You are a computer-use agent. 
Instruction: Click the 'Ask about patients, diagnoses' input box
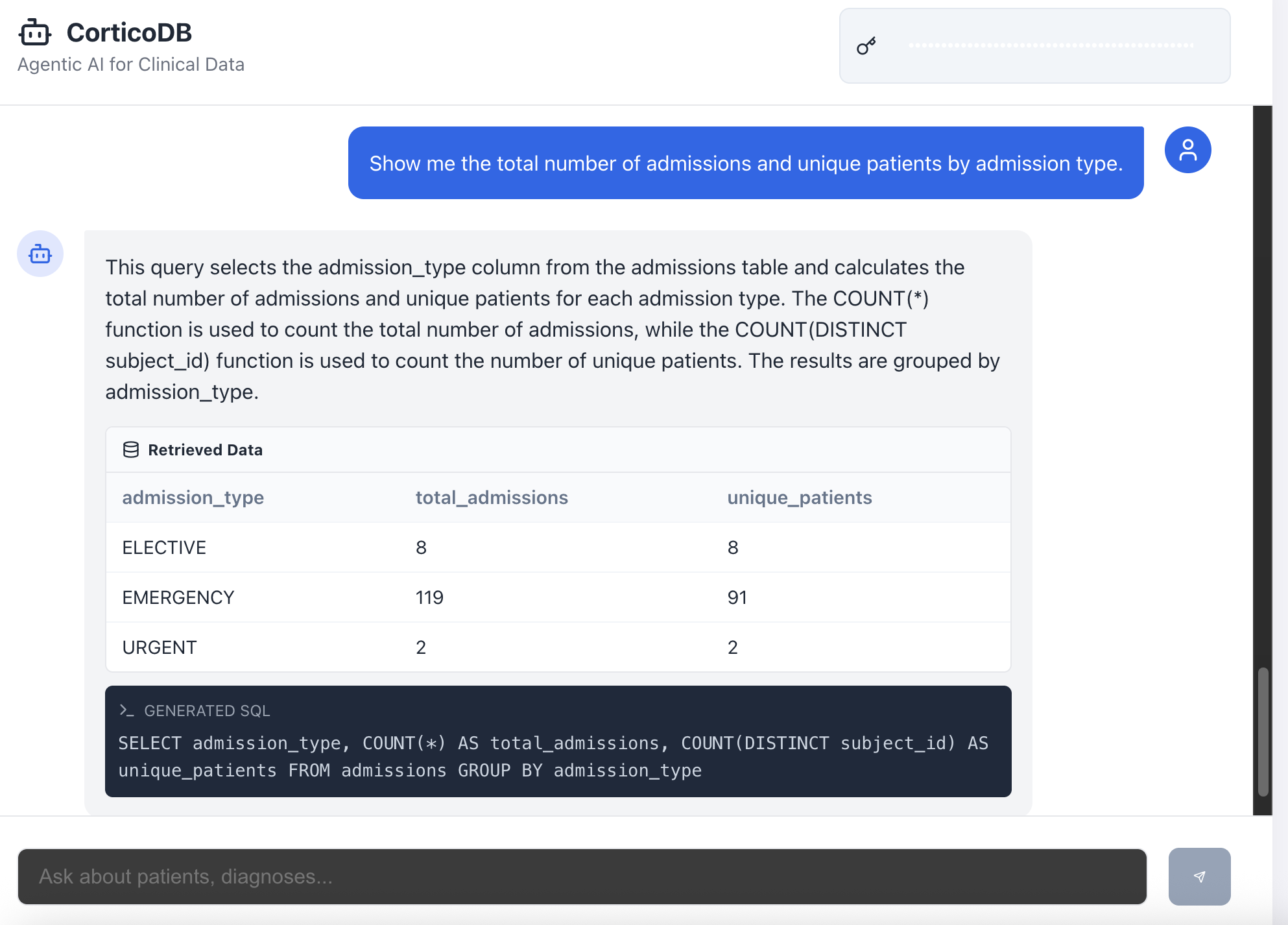click(582, 876)
